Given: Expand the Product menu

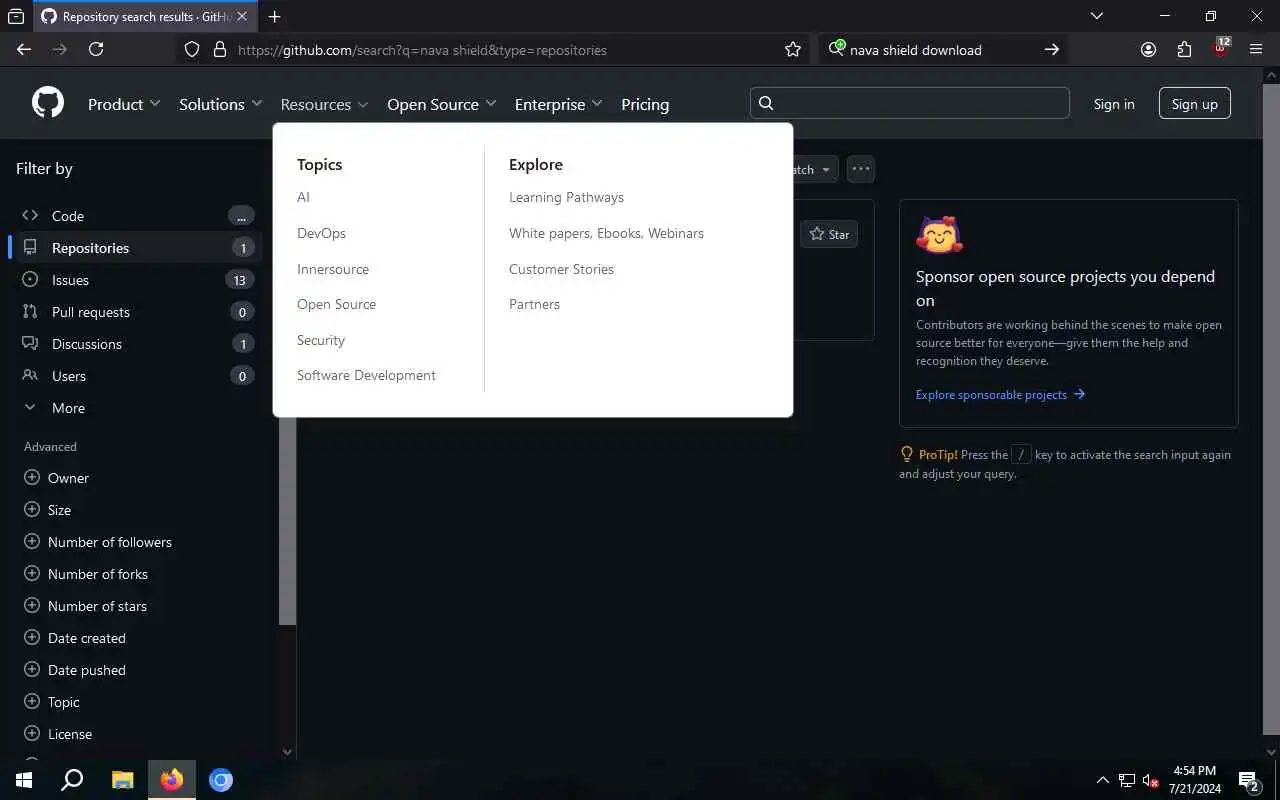Looking at the screenshot, I should 124,104.
